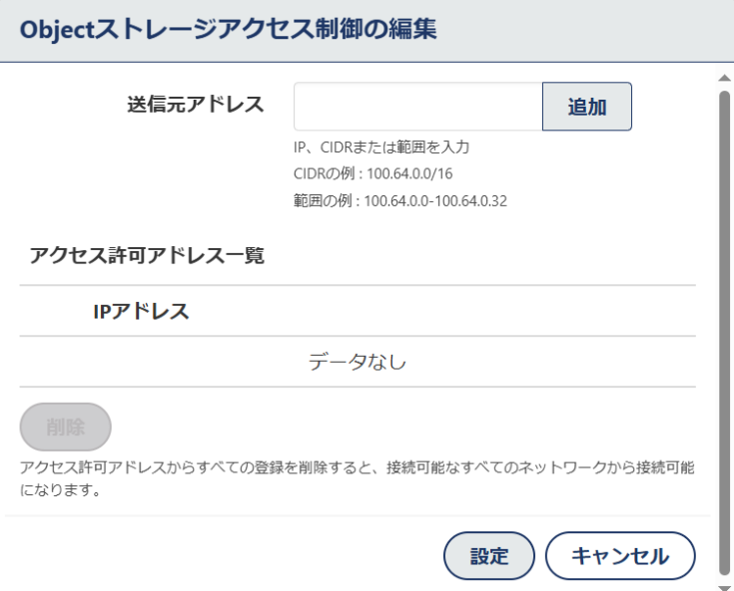The height and width of the screenshot is (591, 734).
Task: Click the vertical scrollbar thumb
Action: (724, 334)
